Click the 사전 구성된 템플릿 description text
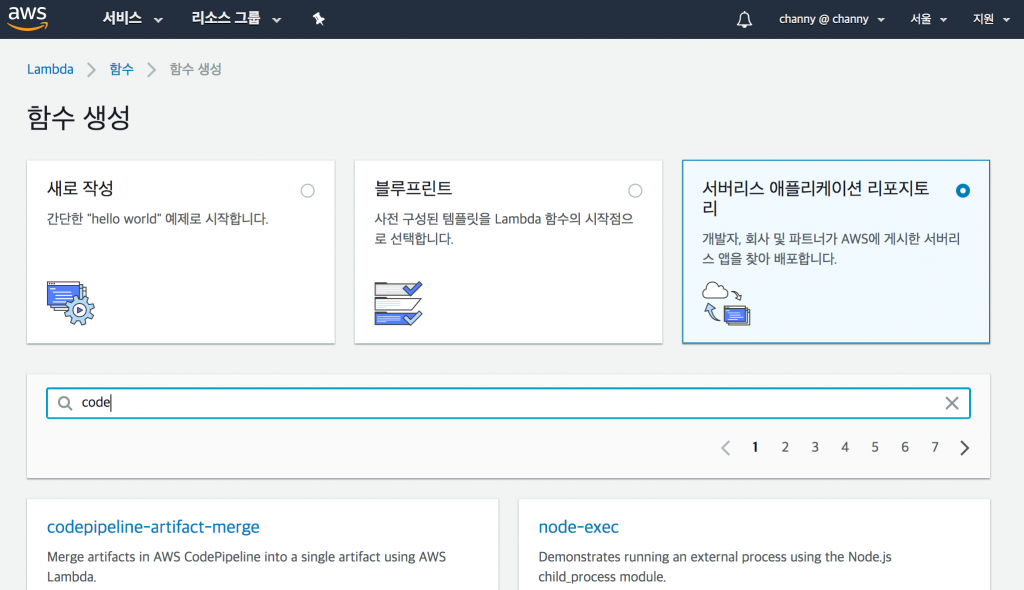 504,229
